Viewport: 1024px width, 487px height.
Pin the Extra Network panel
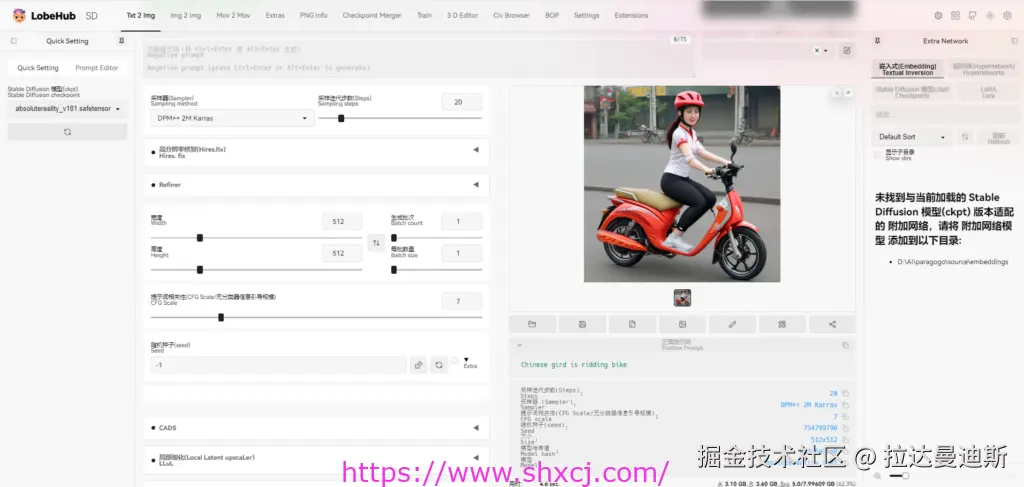877,40
